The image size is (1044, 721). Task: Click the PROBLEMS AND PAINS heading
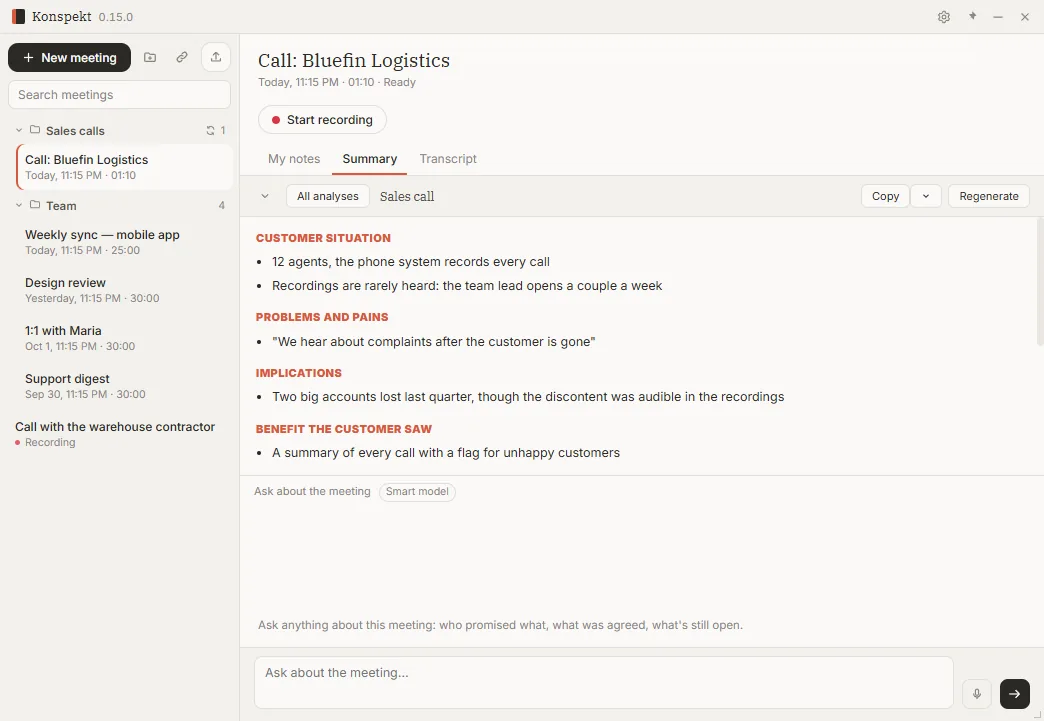click(322, 318)
